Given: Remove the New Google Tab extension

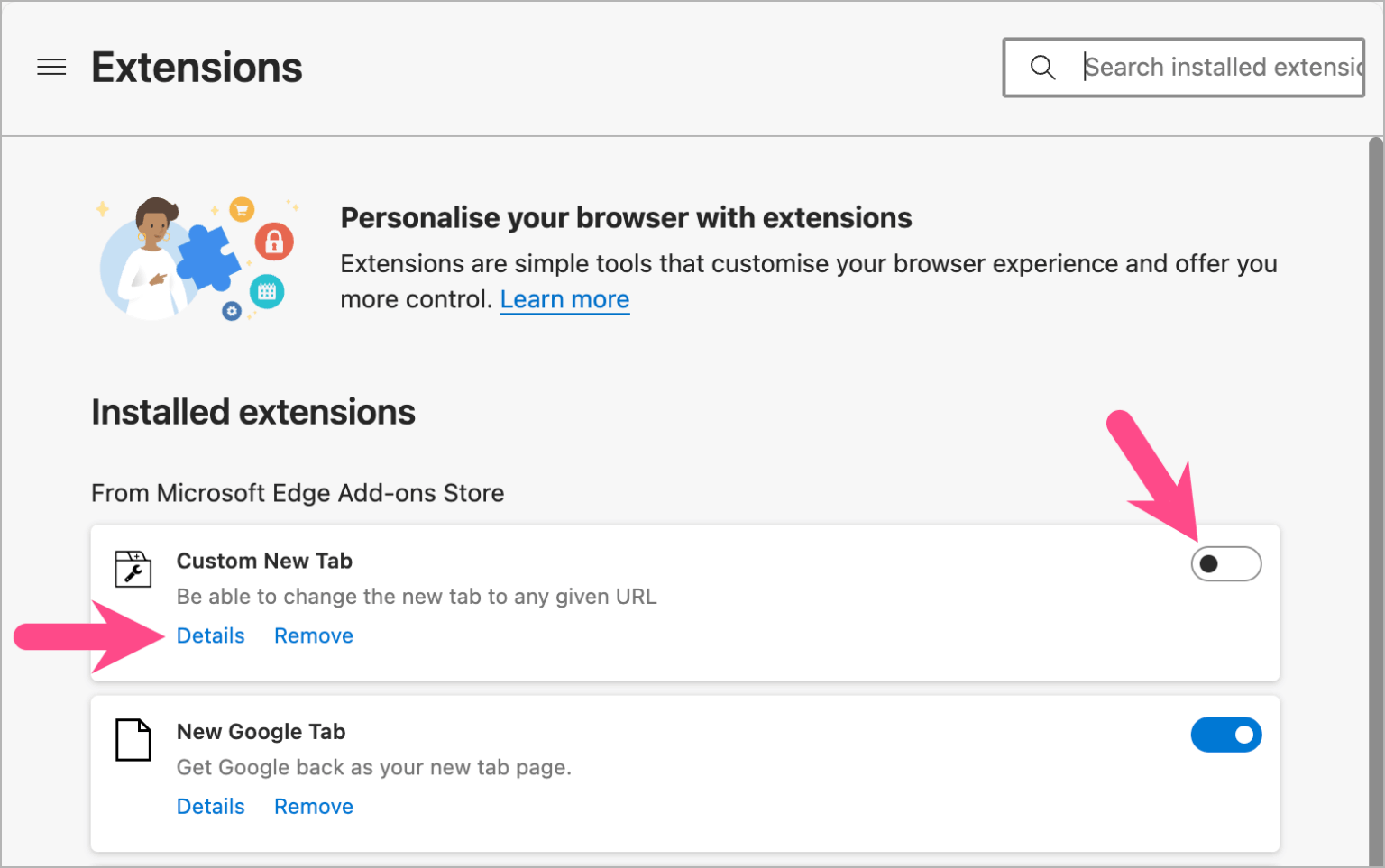Looking at the screenshot, I should (x=313, y=807).
